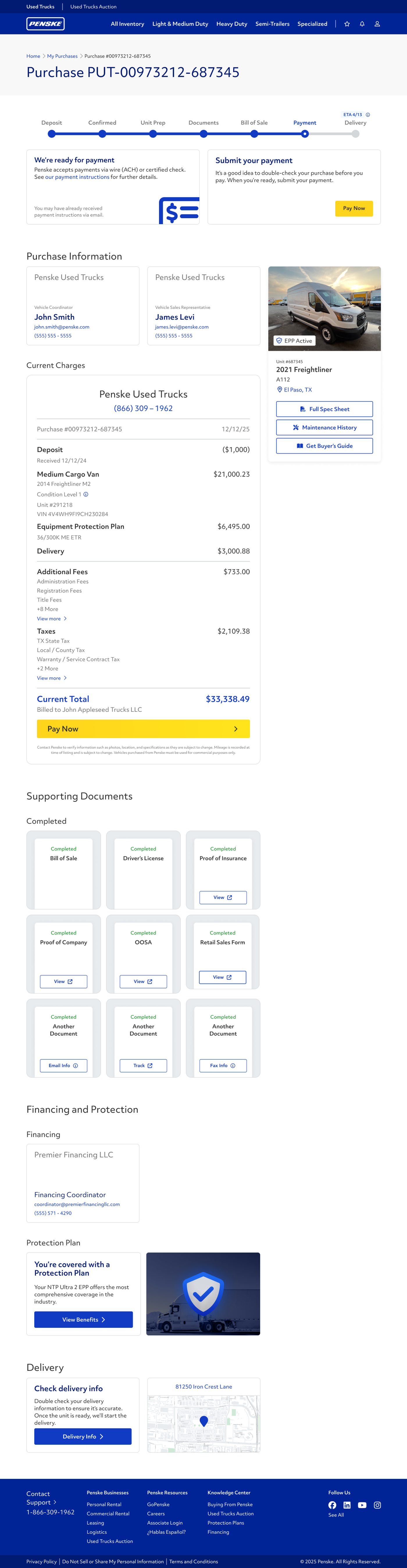View Proof of Company document
This screenshot has width=407, height=1568.
point(63,981)
